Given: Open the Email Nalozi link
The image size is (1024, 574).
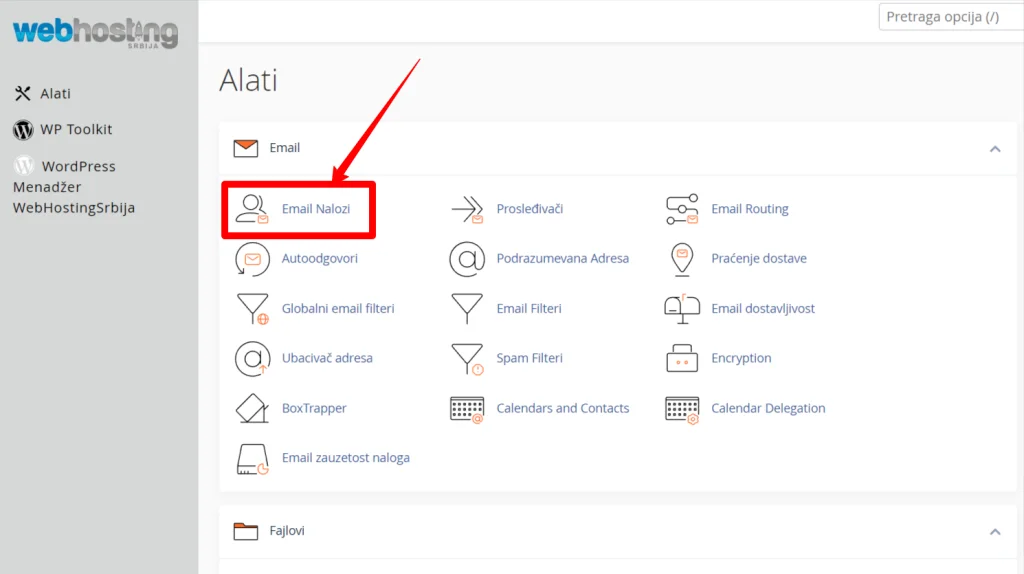Looking at the screenshot, I should (x=316, y=209).
